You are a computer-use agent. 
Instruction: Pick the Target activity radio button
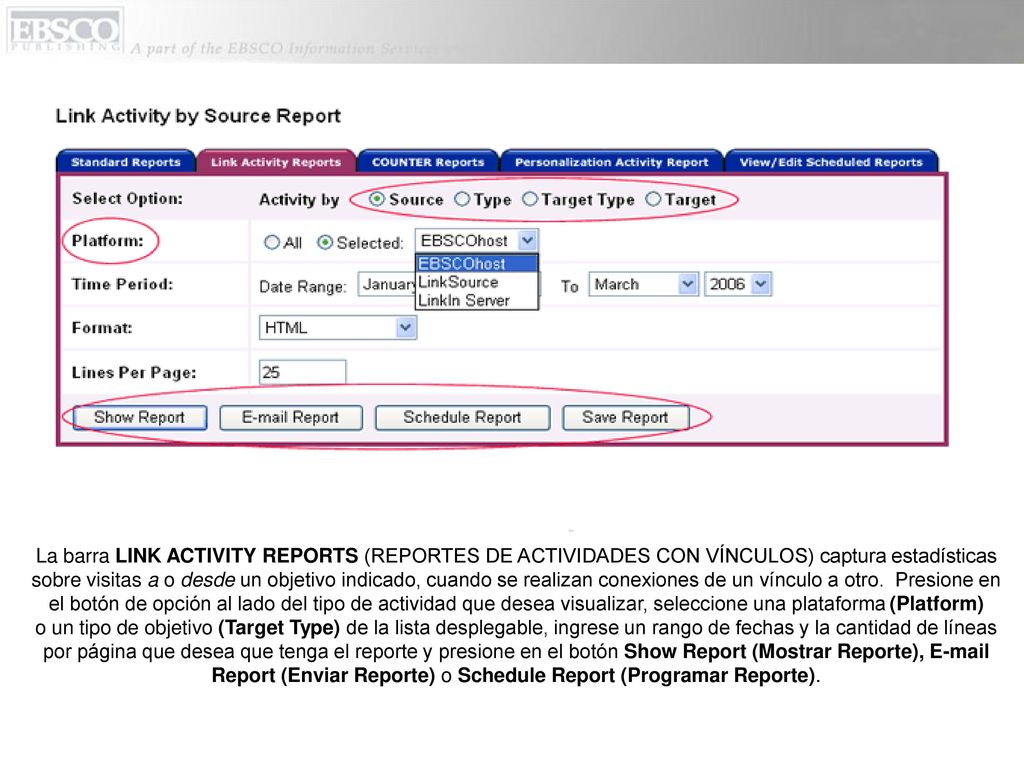653,199
